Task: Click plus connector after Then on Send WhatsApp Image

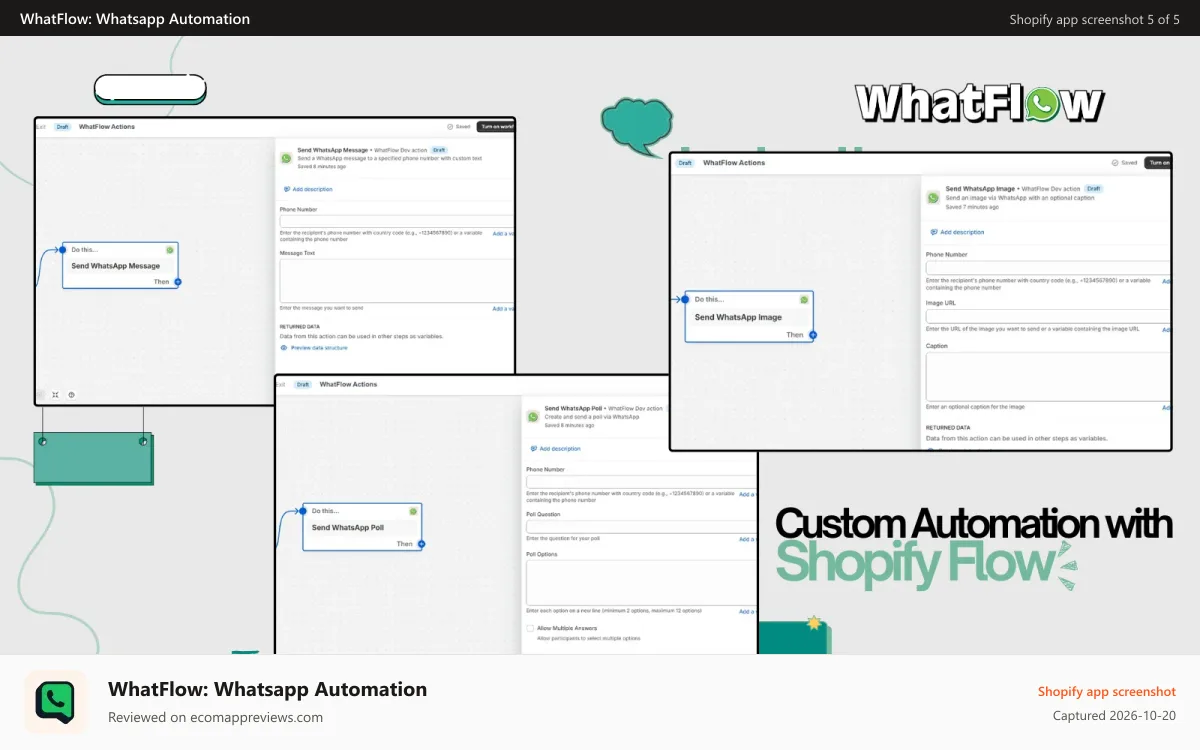Action: (813, 335)
